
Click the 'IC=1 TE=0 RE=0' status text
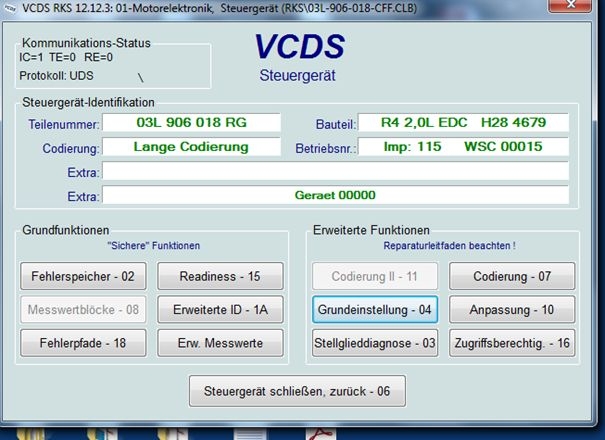[66, 58]
